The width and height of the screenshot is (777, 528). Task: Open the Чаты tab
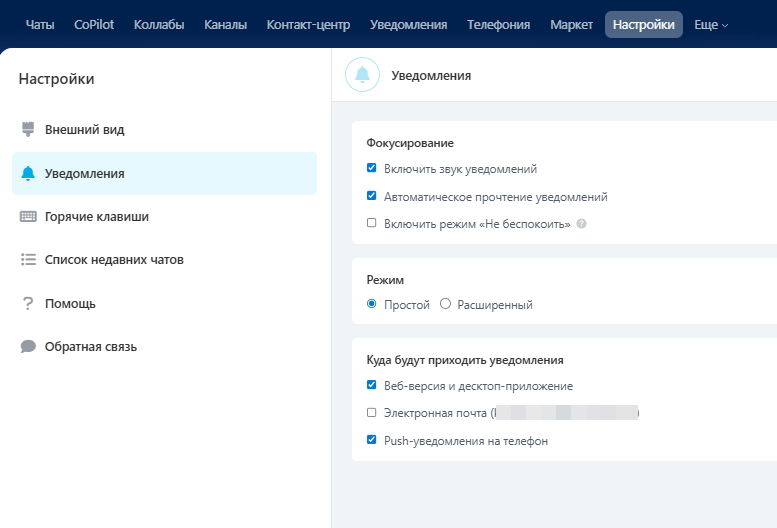coord(40,25)
